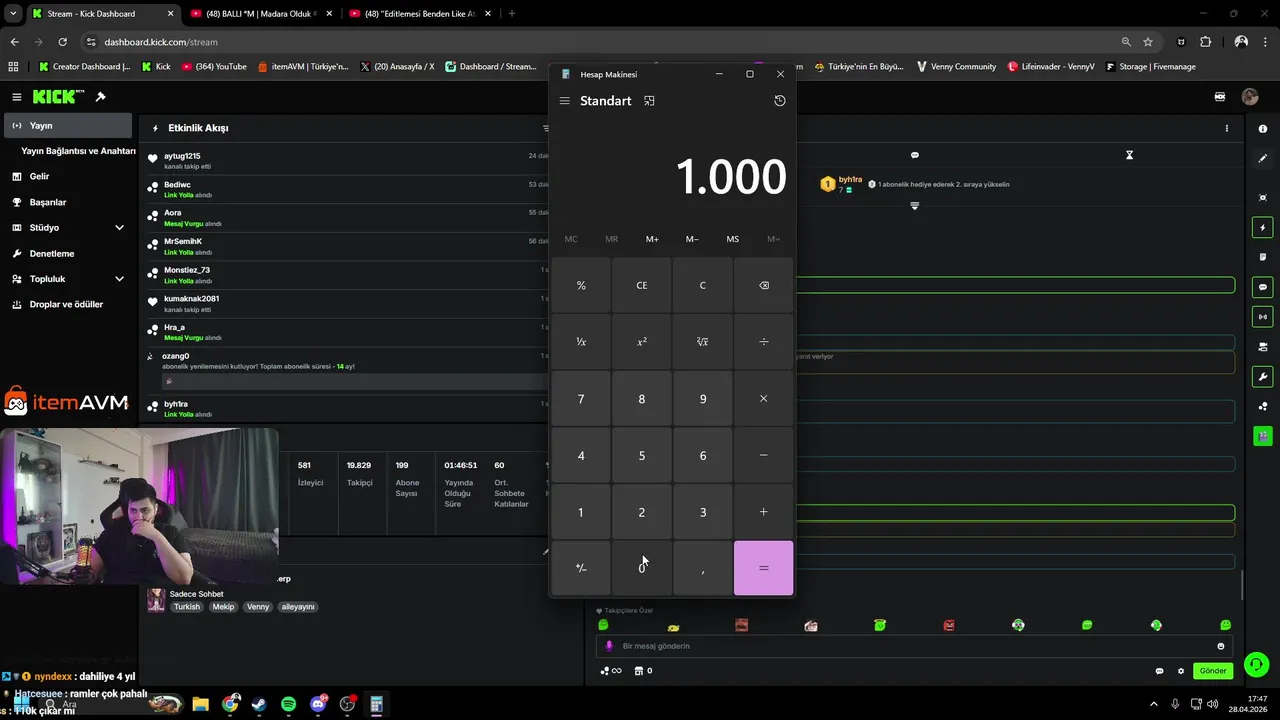Switch to the BALLI Madara Olduk browser tab
The width and height of the screenshot is (1280, 720).
pos(260,14)
